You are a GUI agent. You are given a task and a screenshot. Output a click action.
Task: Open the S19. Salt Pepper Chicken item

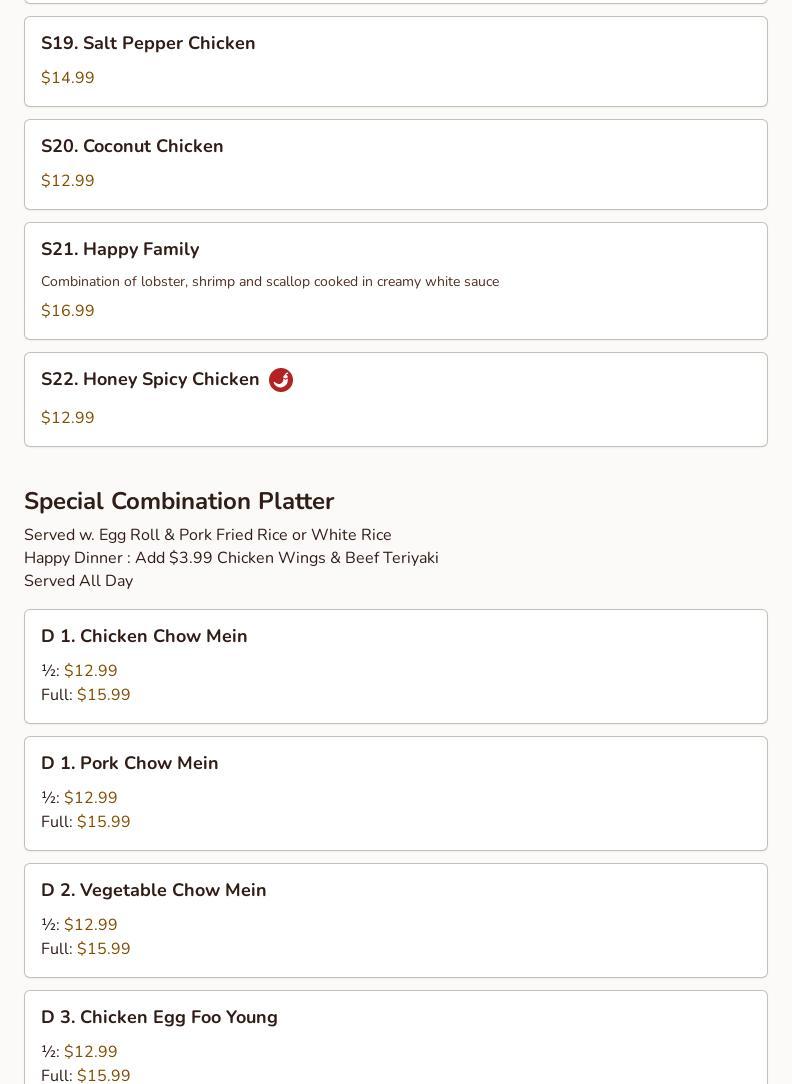click(x=396, y=62)
